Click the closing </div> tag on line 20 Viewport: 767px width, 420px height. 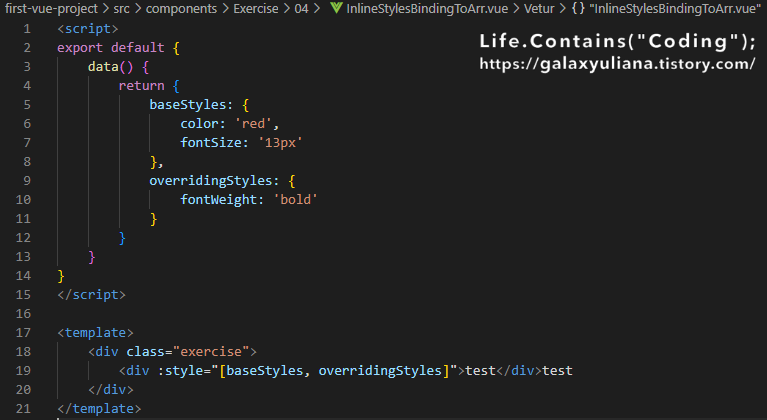pyautogui.click(x=111, y=390)
